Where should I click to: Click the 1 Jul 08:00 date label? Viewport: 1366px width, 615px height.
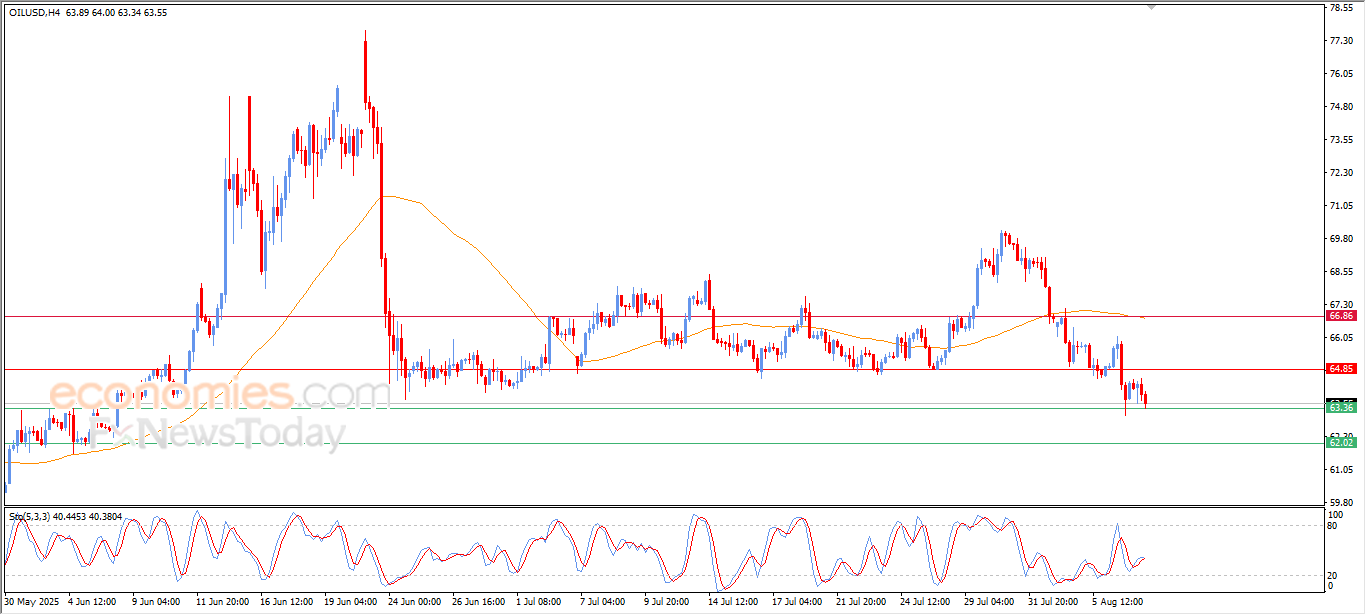(539, 602)
